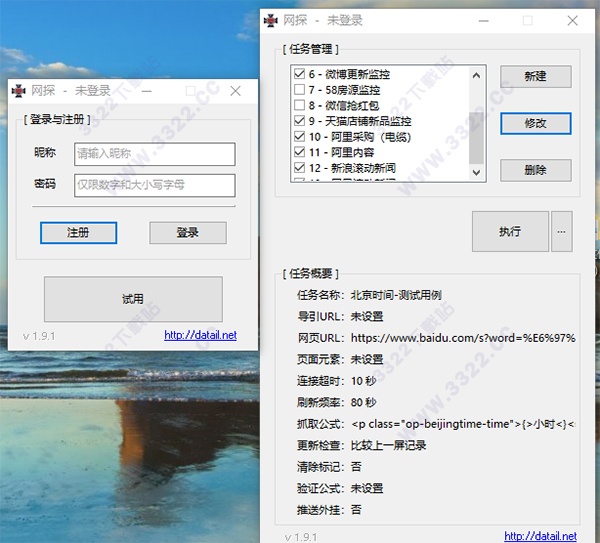Click v 1.9.1 version text in task window
Image resolution: width=600 pixels, height=543 pixels.
(301, 537)
